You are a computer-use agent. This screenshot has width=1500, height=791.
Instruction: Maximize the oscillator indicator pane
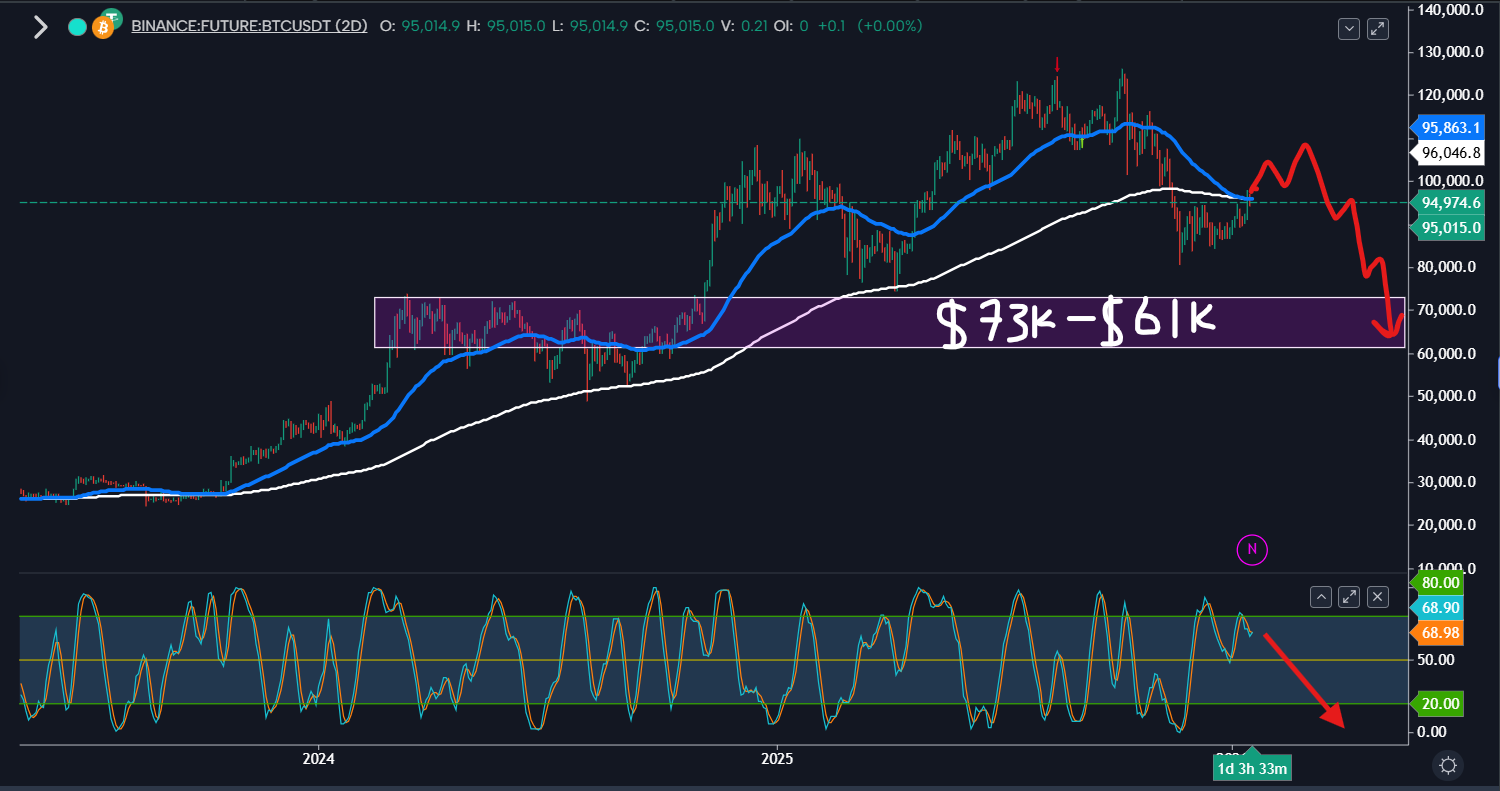coord(1349,597)
